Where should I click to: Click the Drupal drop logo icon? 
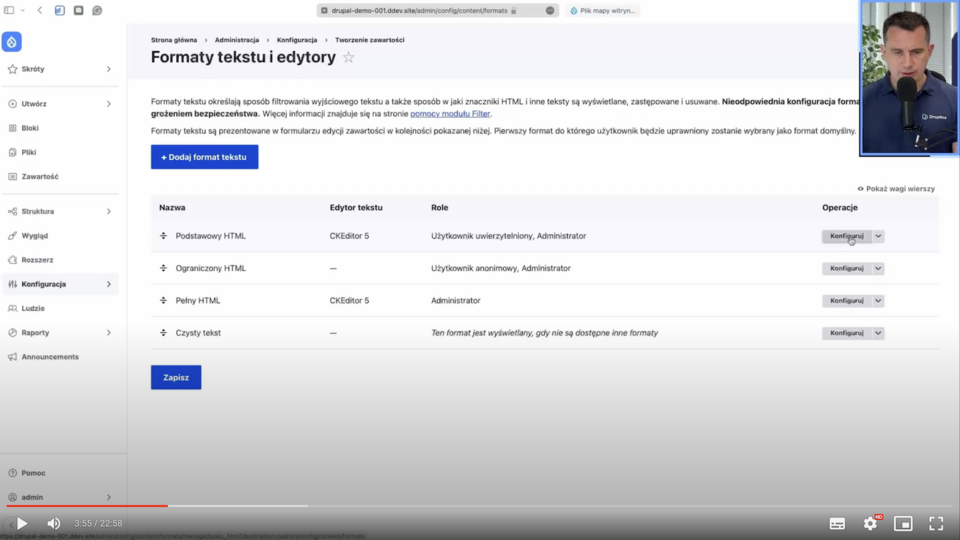(x=12, y=42)
